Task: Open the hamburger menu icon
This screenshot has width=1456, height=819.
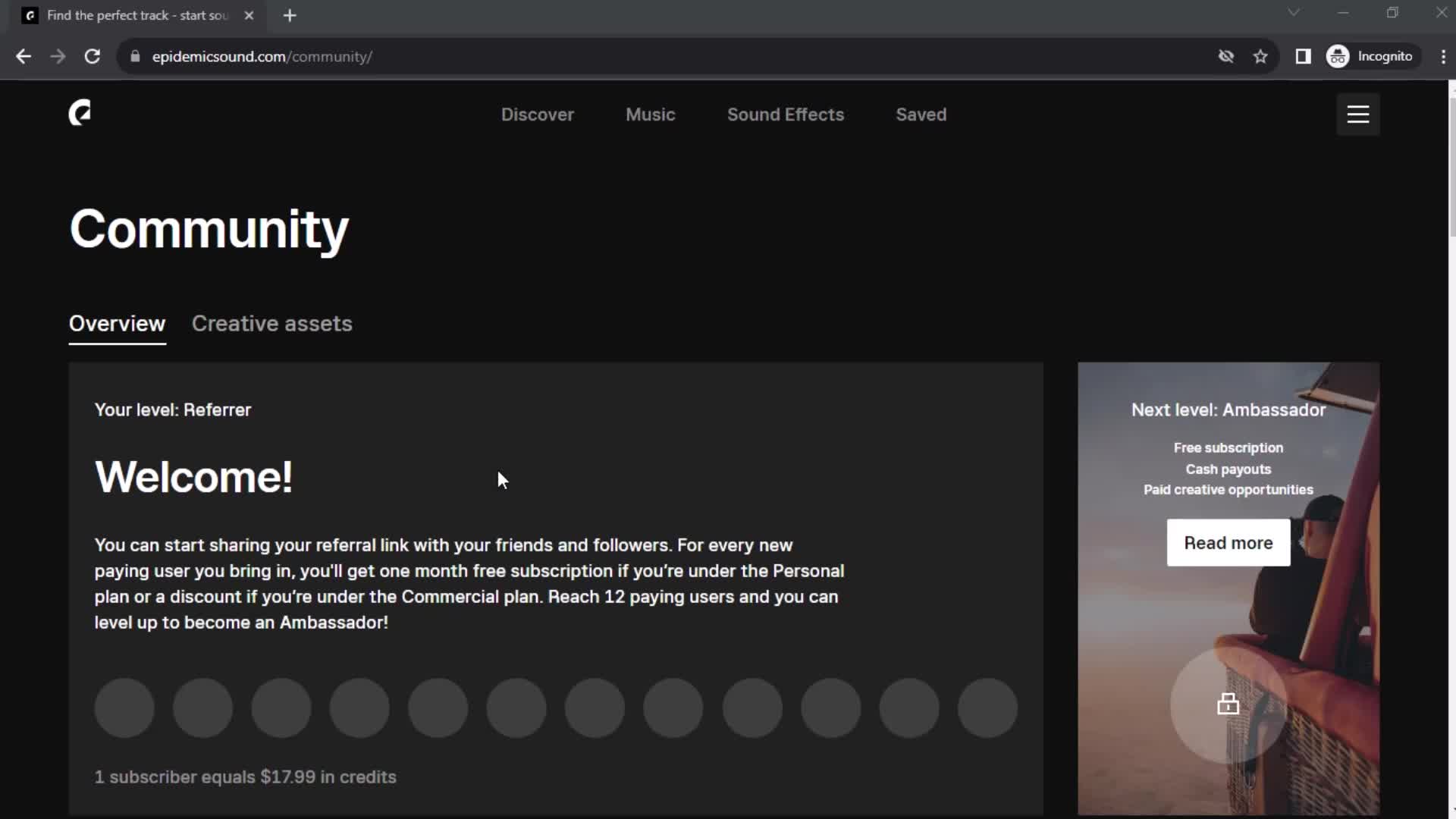Action: coord(1358,114)
